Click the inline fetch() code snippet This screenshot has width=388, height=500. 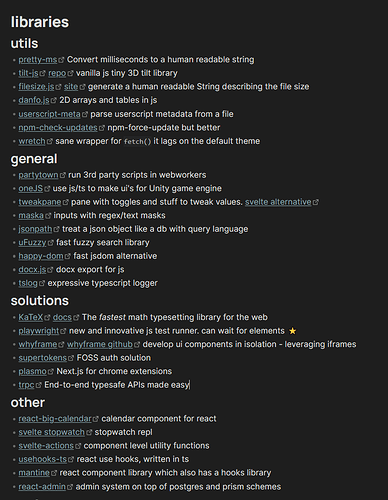point(137,142)
